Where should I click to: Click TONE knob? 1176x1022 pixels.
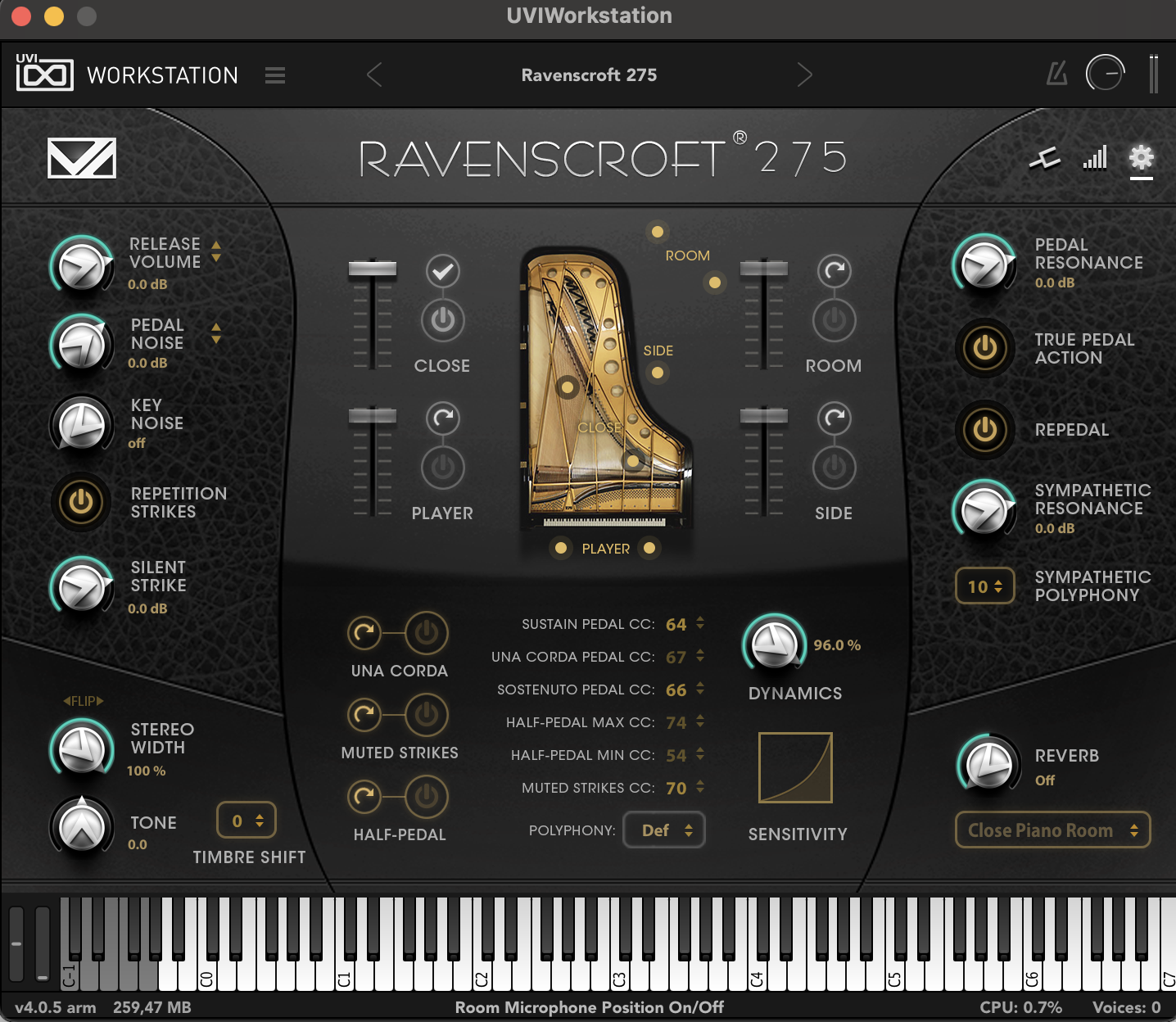pos(82,827)
